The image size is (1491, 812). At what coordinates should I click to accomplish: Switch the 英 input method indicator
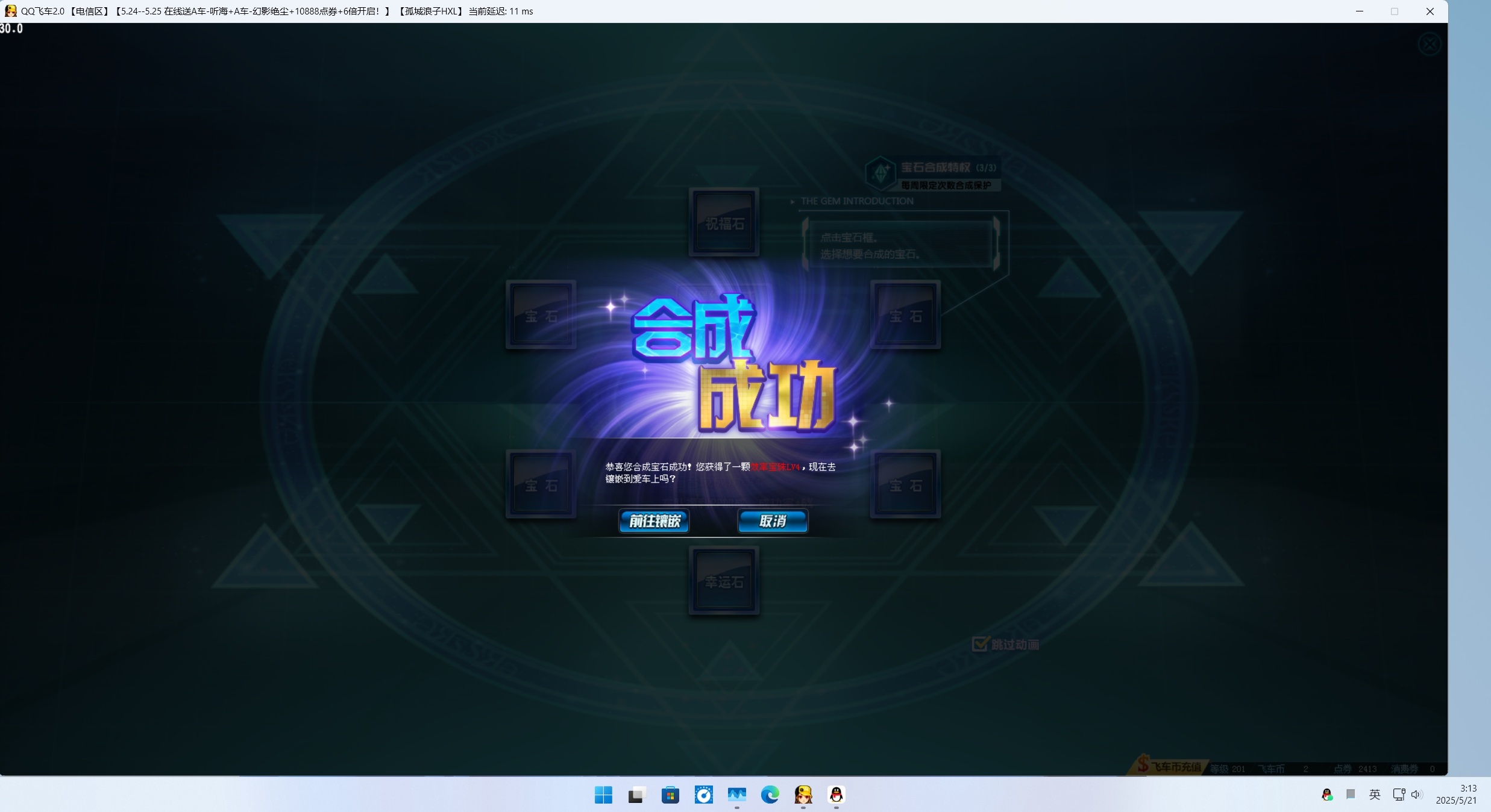pyautogui.click(x=1375, y=795)
